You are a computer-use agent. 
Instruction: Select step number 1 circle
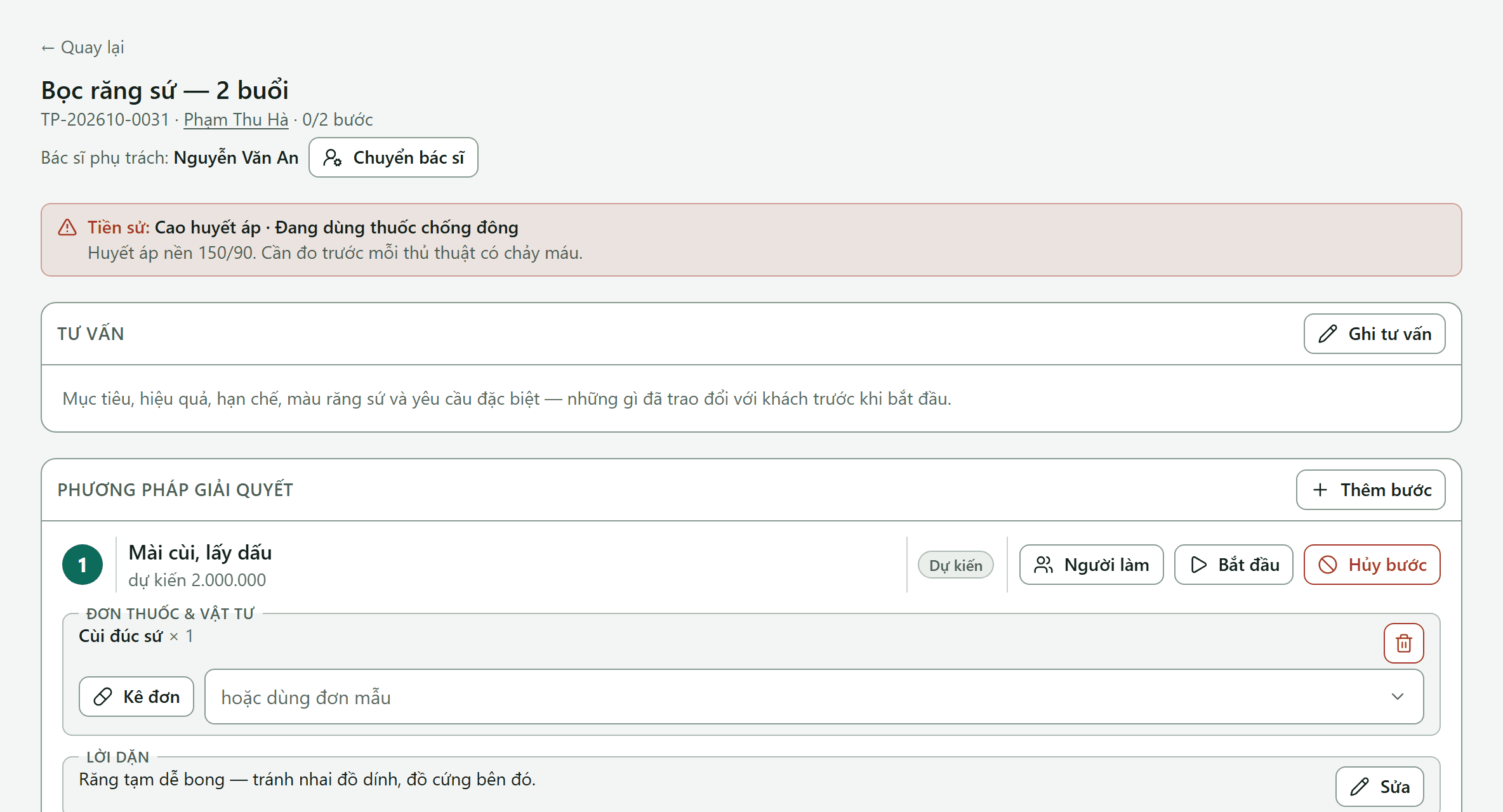83,565
